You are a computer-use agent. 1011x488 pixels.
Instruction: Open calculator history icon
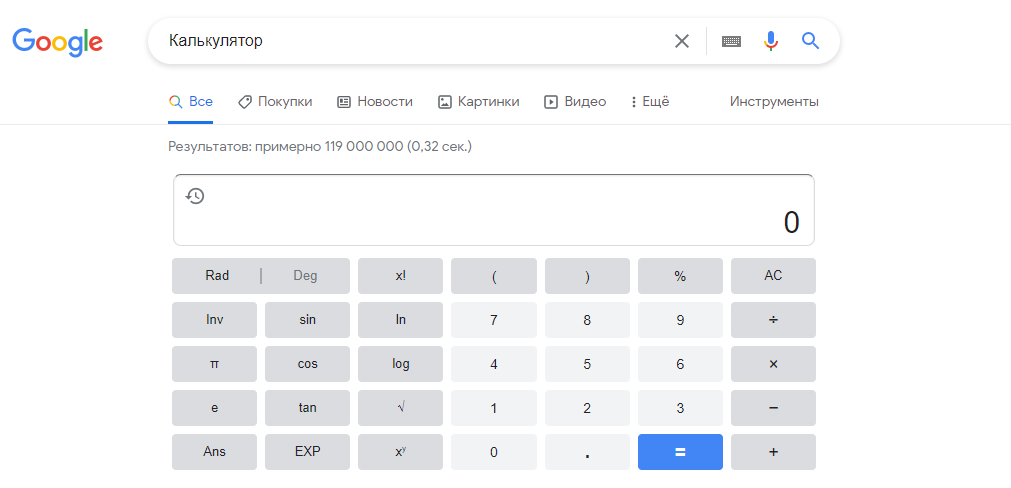click(x=195, y=195)
